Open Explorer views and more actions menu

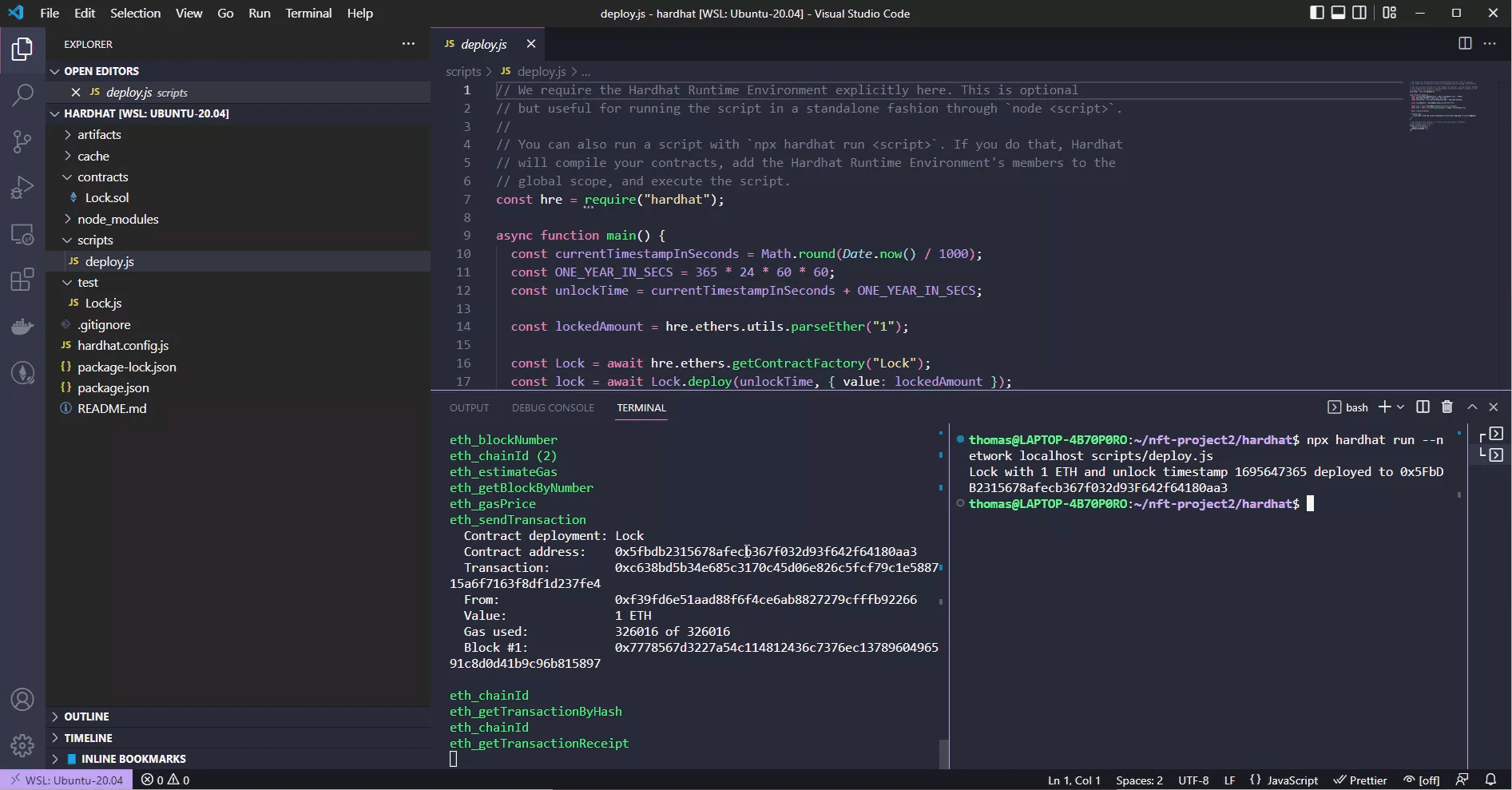pyautogui.click(x=408, y=44)
